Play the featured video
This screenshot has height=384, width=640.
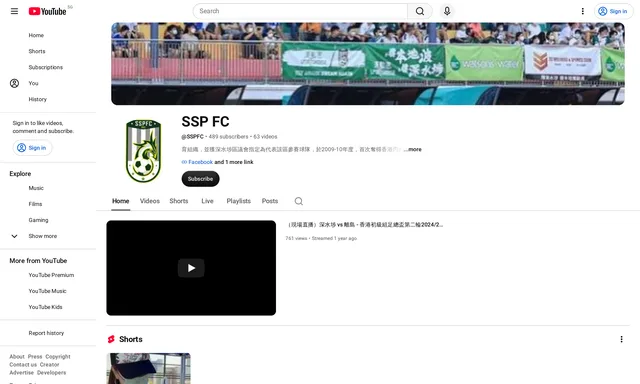(x=191, y=268)
